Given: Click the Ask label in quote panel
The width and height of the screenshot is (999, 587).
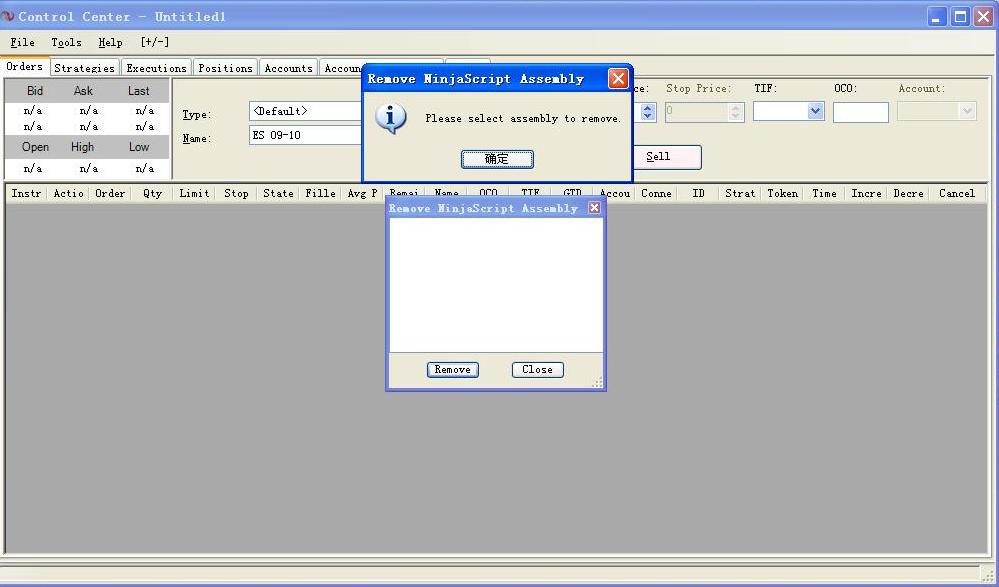Looking at the screenshot, I should coord(83,91).
